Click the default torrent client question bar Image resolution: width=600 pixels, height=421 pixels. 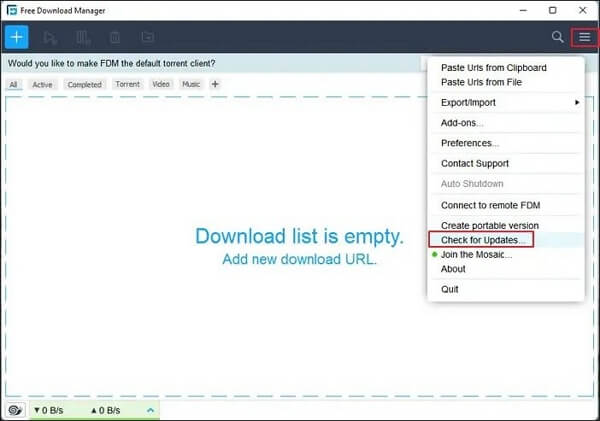point(214,64)
